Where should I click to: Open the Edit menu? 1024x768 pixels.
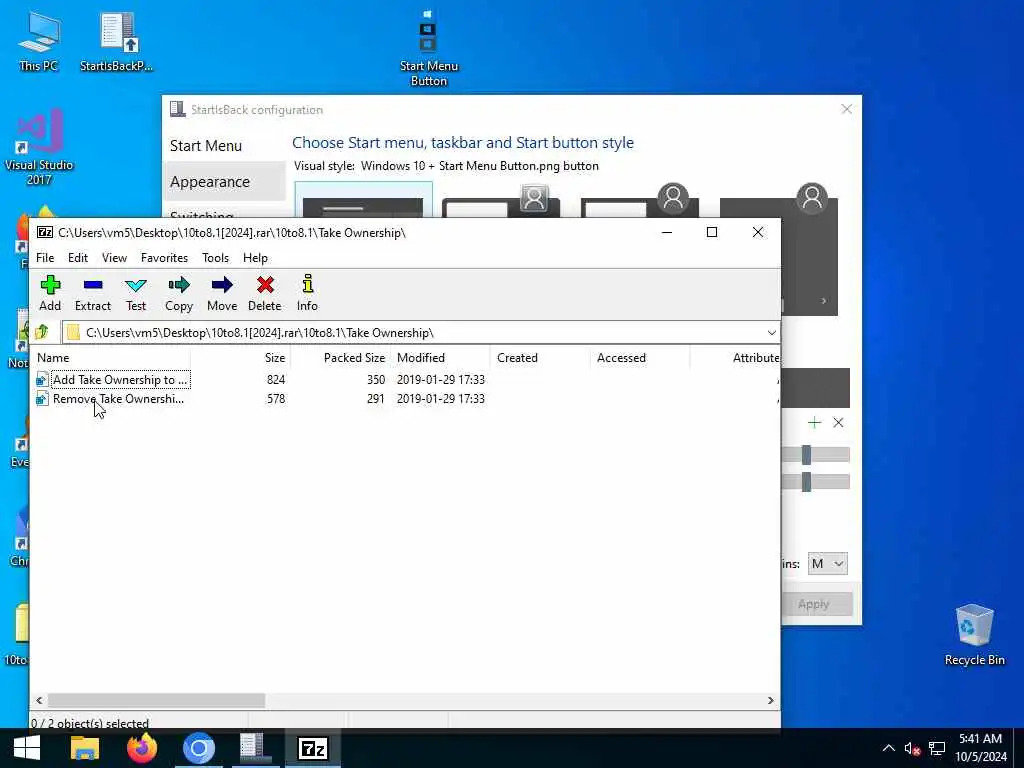(x=78, y=258)
